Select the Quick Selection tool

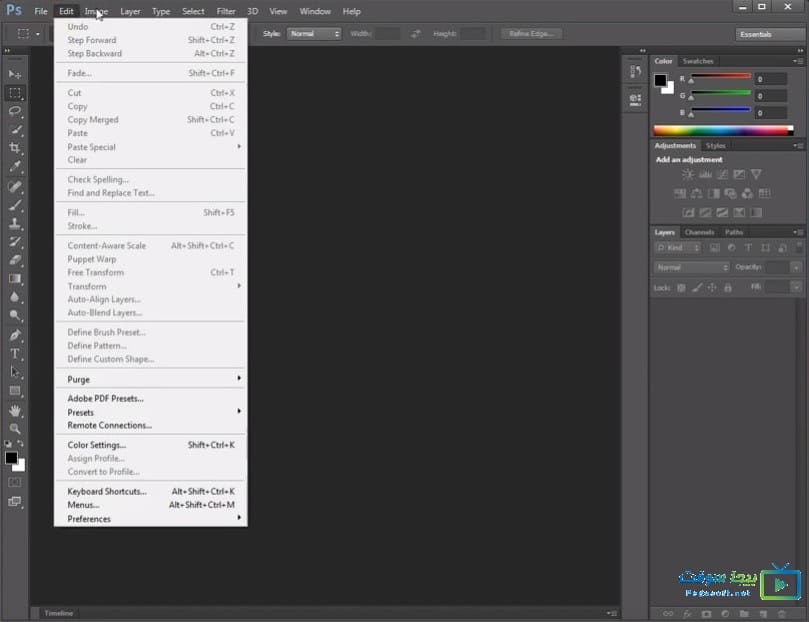tap(14, 130)
